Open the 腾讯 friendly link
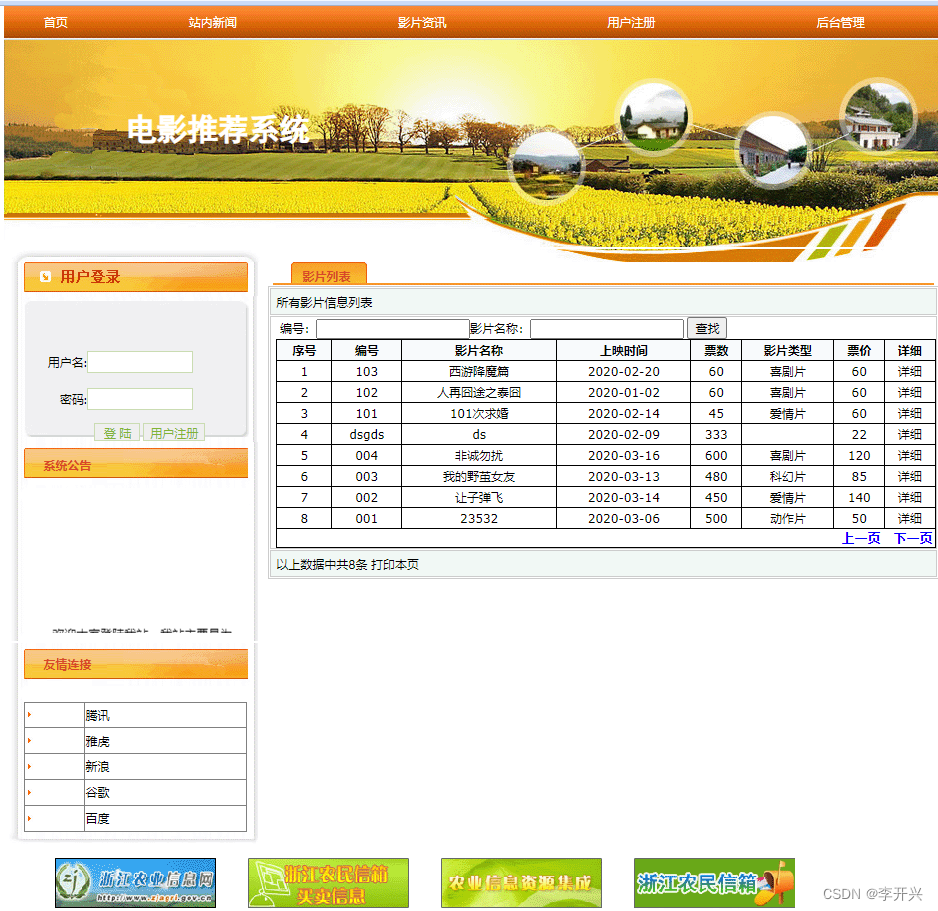 coord(98,715)
